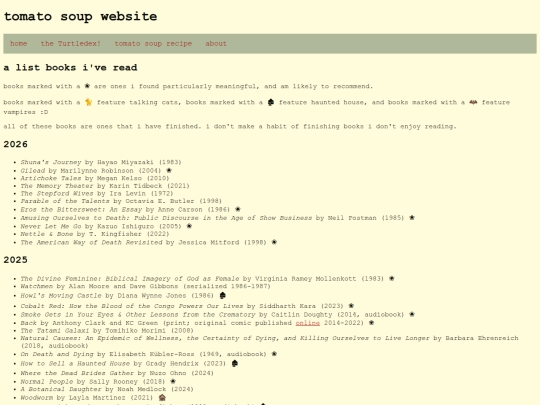Select the Artichoke Tales list entry

tap(95, 178)
